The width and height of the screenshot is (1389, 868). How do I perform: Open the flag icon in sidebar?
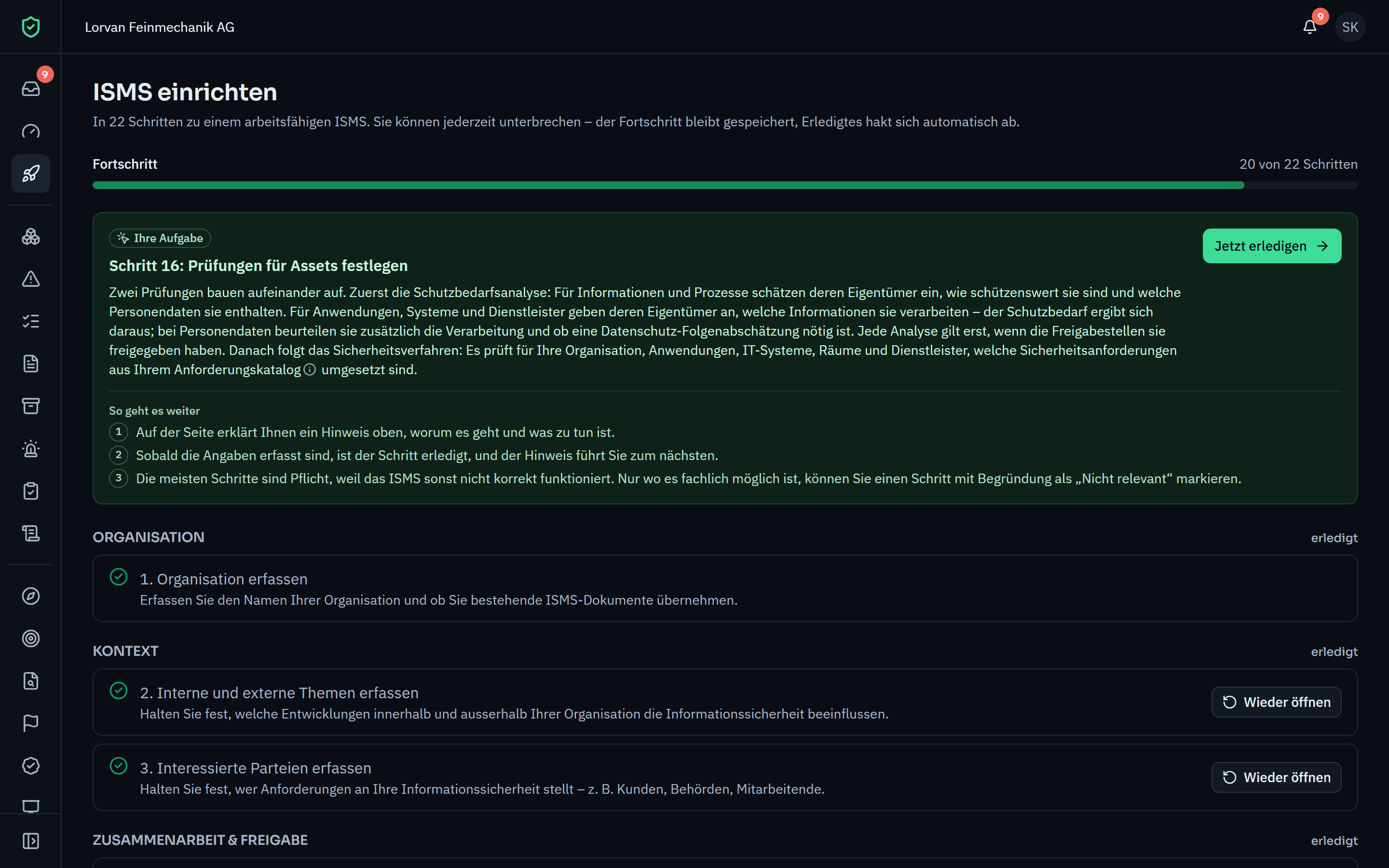pyautogui.click(x=30, y=723)
